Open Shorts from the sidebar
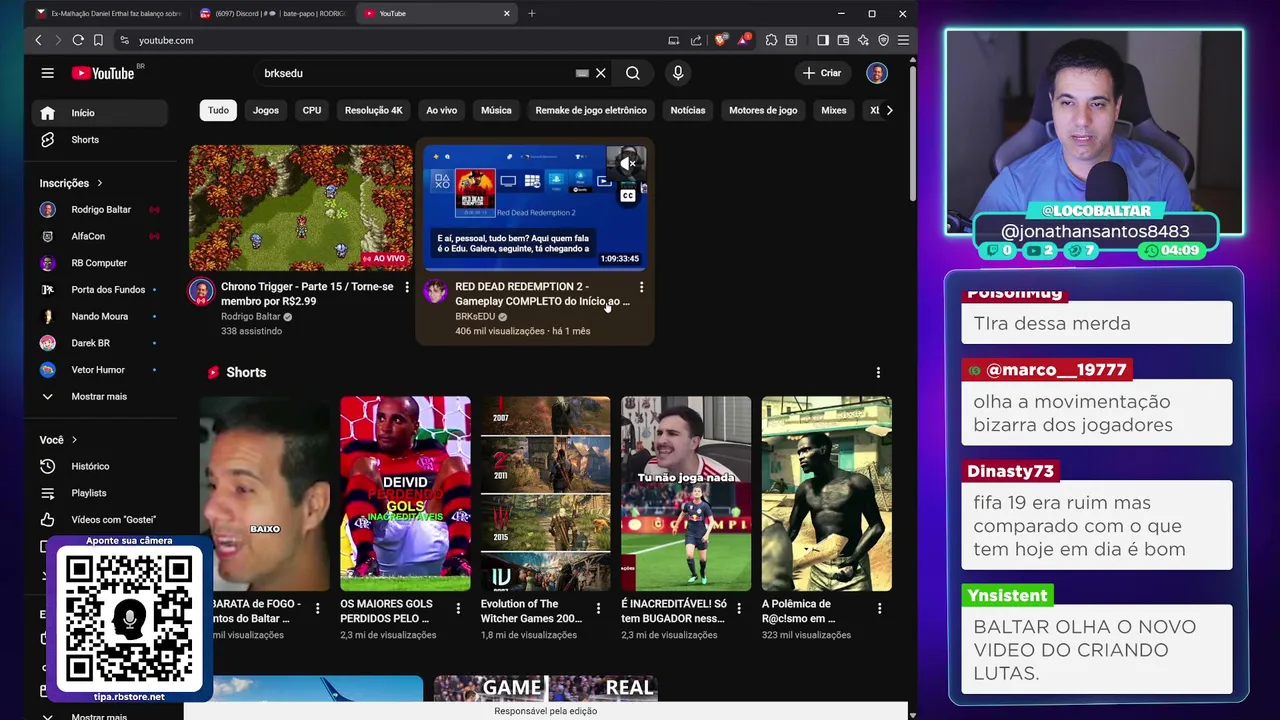 100,140
